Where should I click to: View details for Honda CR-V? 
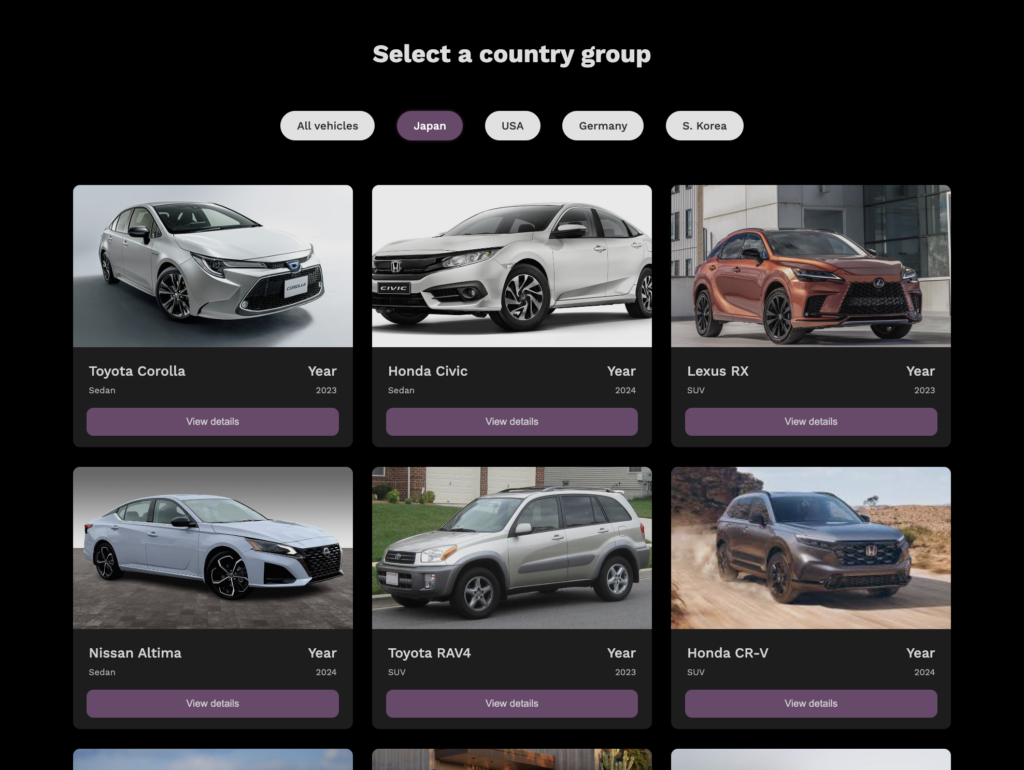click(x=810, y=704)
